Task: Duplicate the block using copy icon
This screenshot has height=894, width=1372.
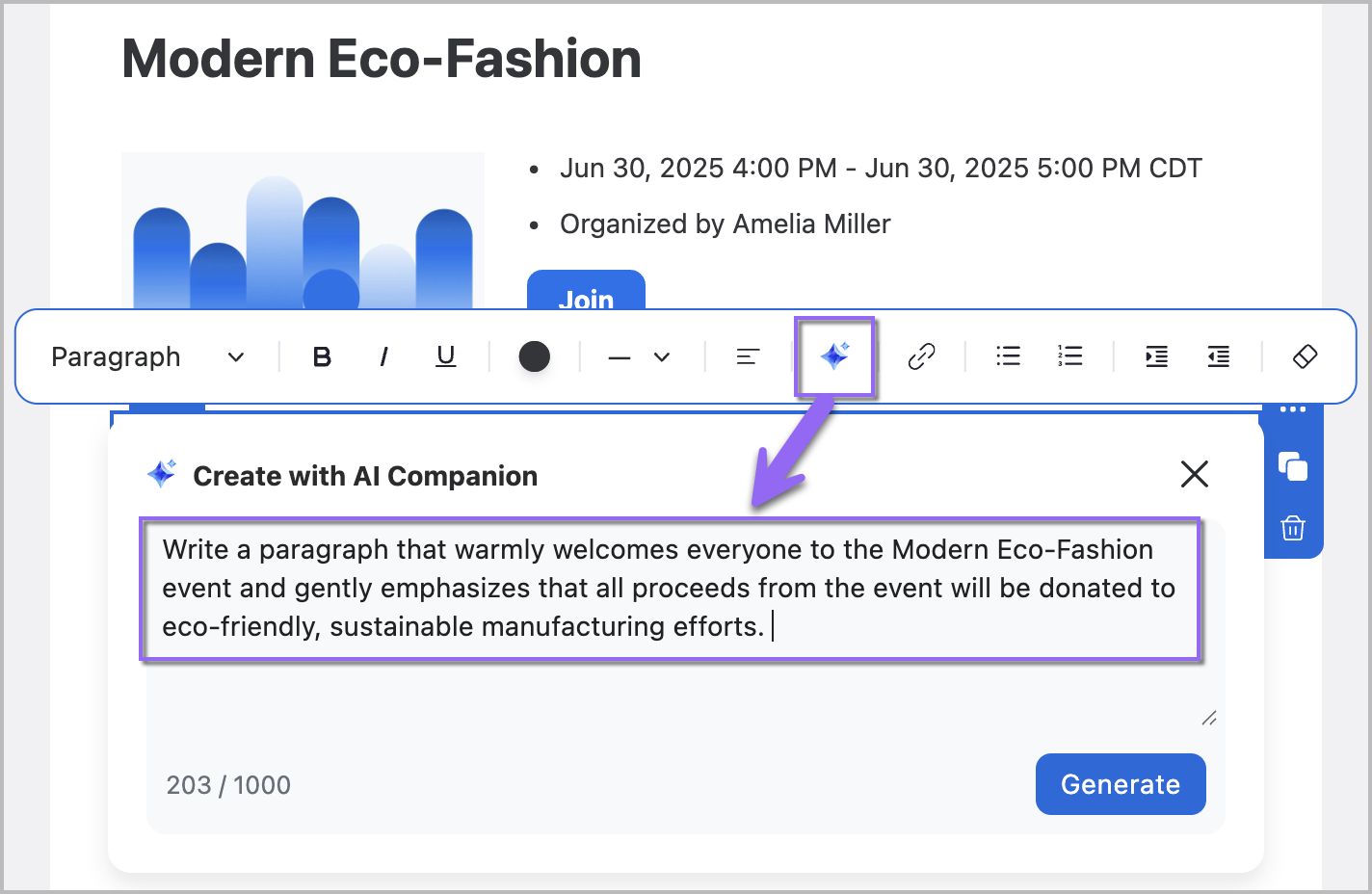Action: click(x=1293, y=466)
